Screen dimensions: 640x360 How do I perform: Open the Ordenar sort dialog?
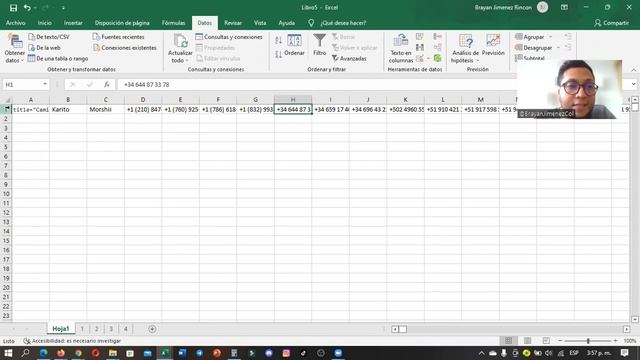coord(294,45)
